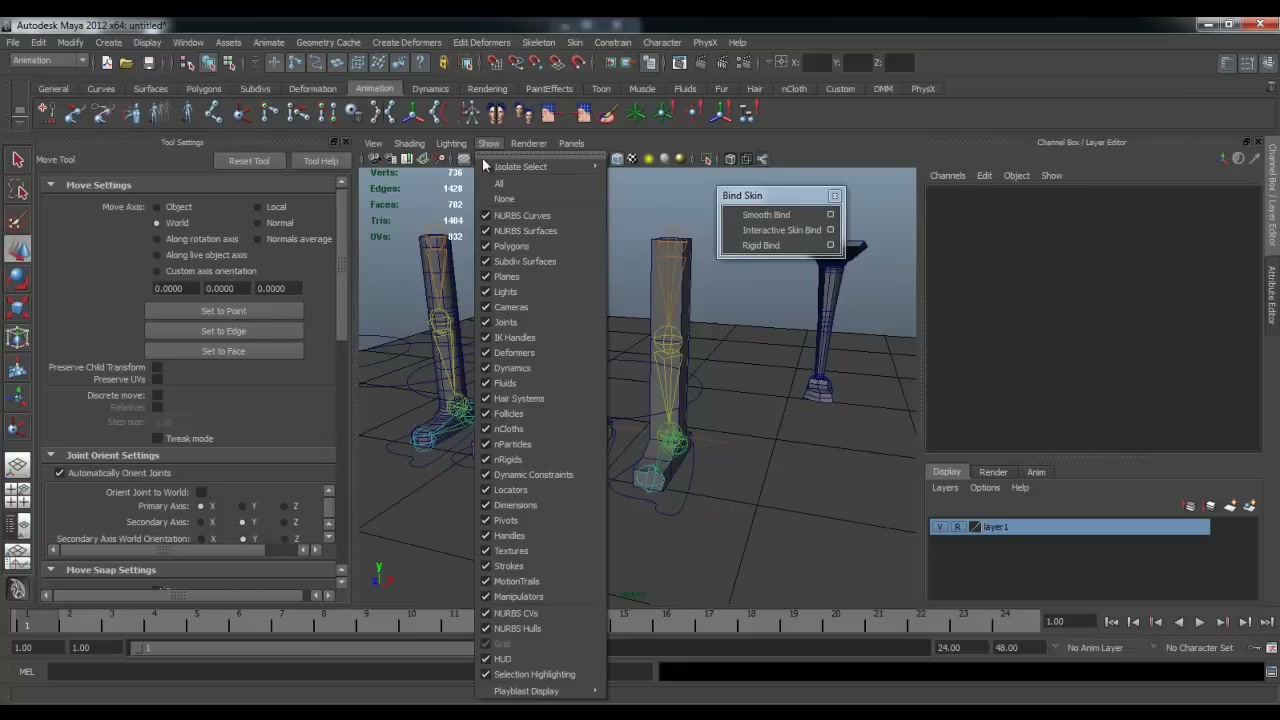1280x720 pixels.
Task: Click the lock selection padlock icon
Action: (x=443, y=63)
